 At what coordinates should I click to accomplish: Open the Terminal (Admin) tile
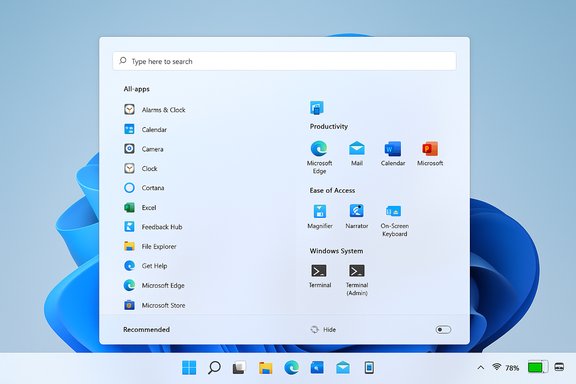click(x=357, y=280)
